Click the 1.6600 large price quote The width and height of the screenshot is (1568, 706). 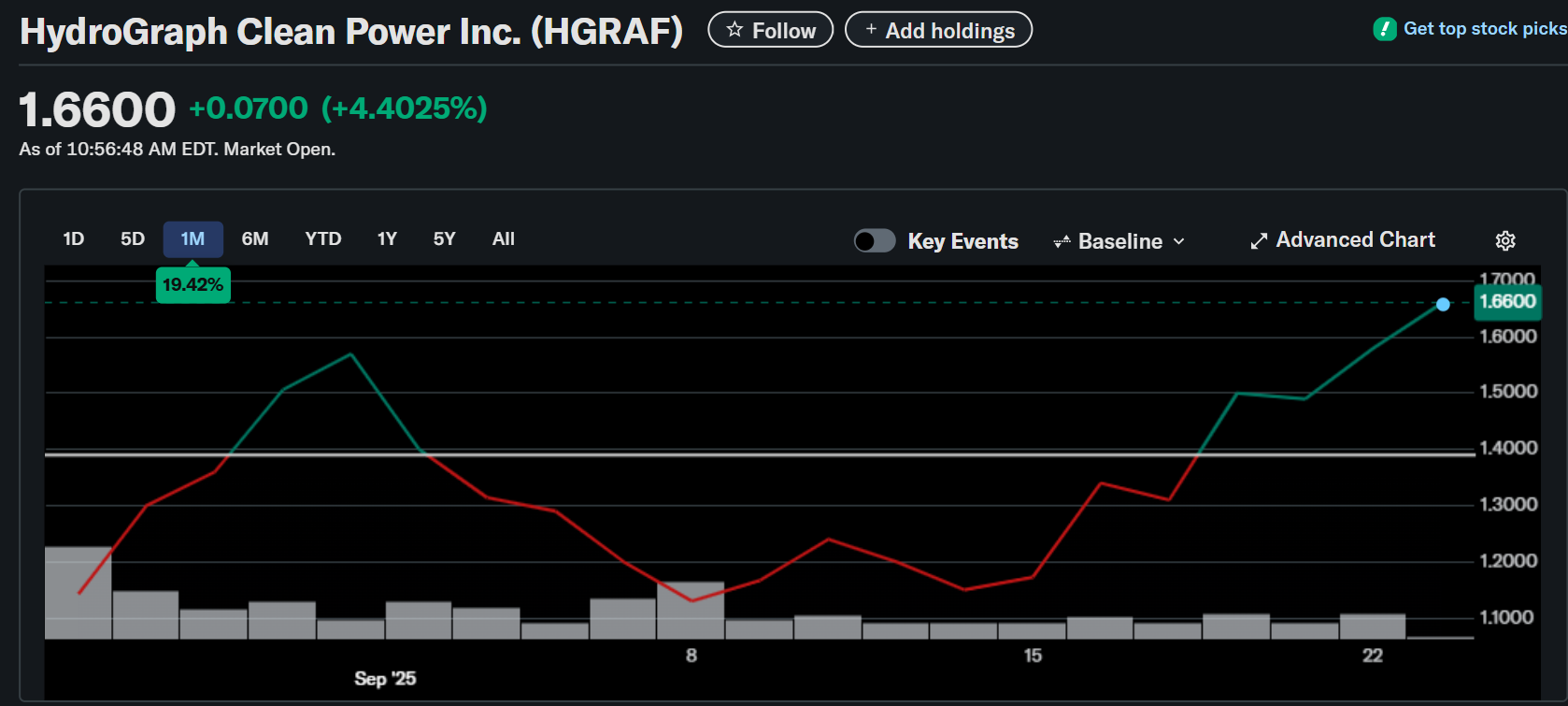tap(97, 110)
